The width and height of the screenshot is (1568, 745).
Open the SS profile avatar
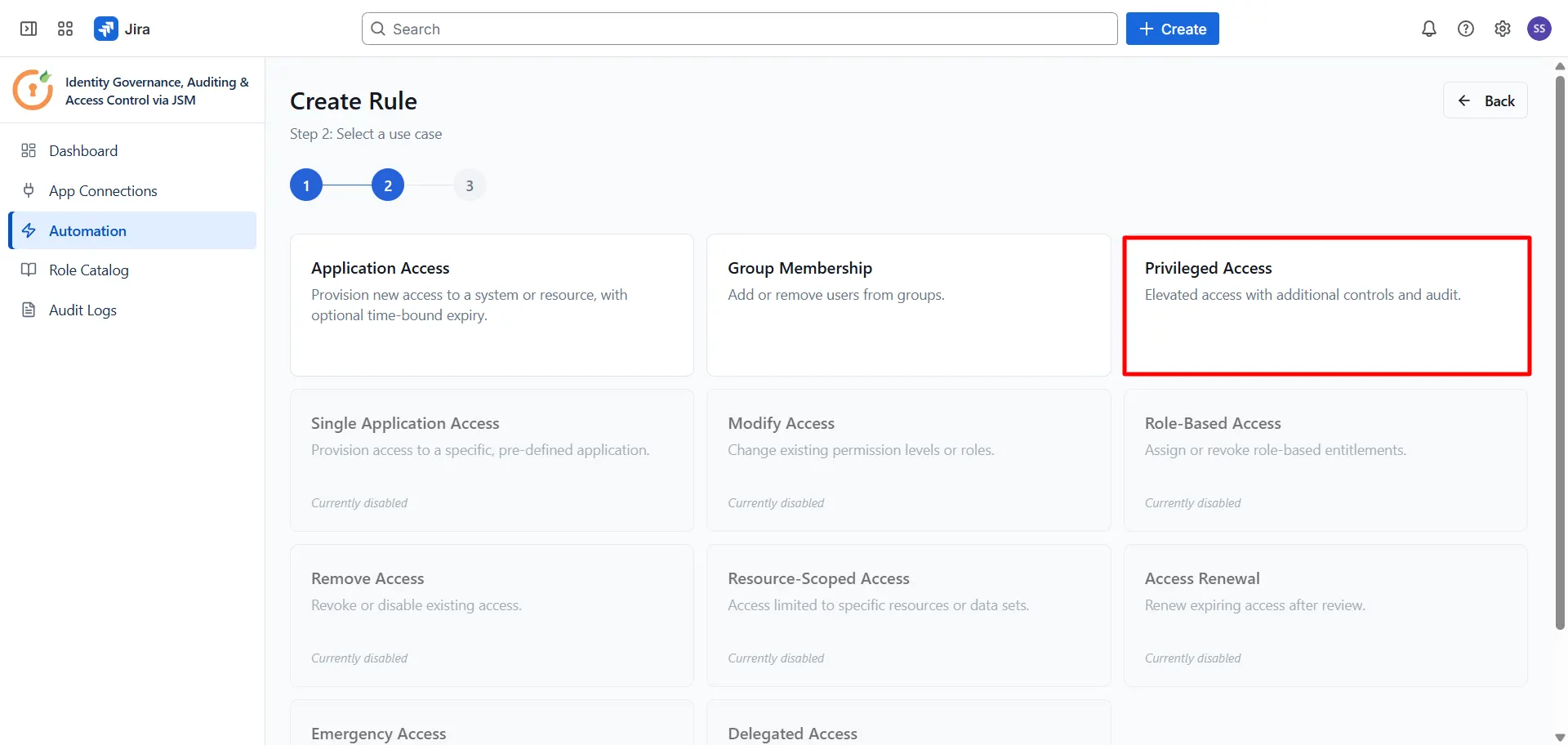1539,29
